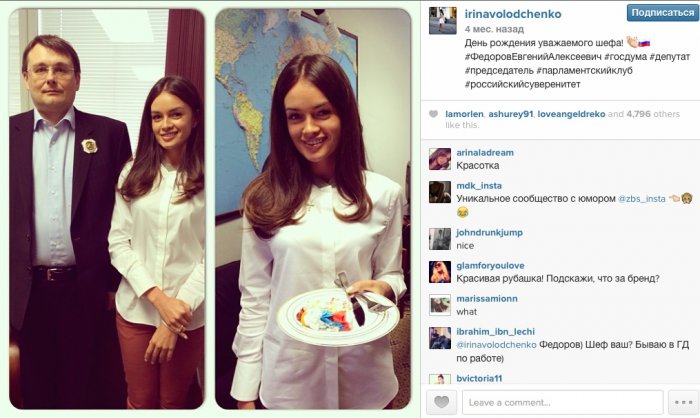Click the Leave a comment input field

coord(562,402)
